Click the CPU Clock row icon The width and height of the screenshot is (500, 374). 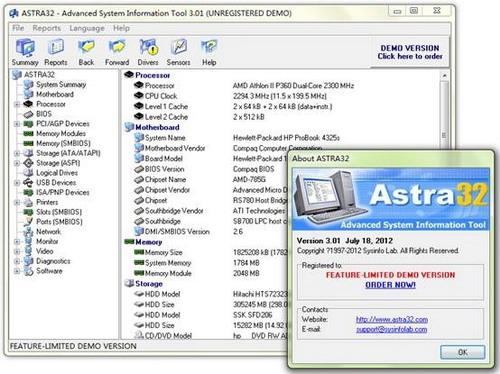(x=139, y=96)
